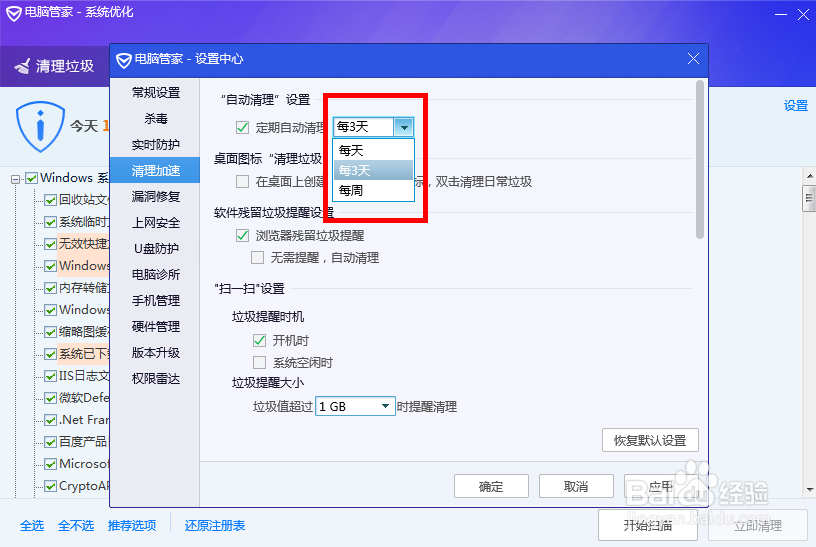Image resolution: width=816 pixels, height=547 pixels.
Task: Click the main window scrollbar down arrow
Action: point(809,489)
